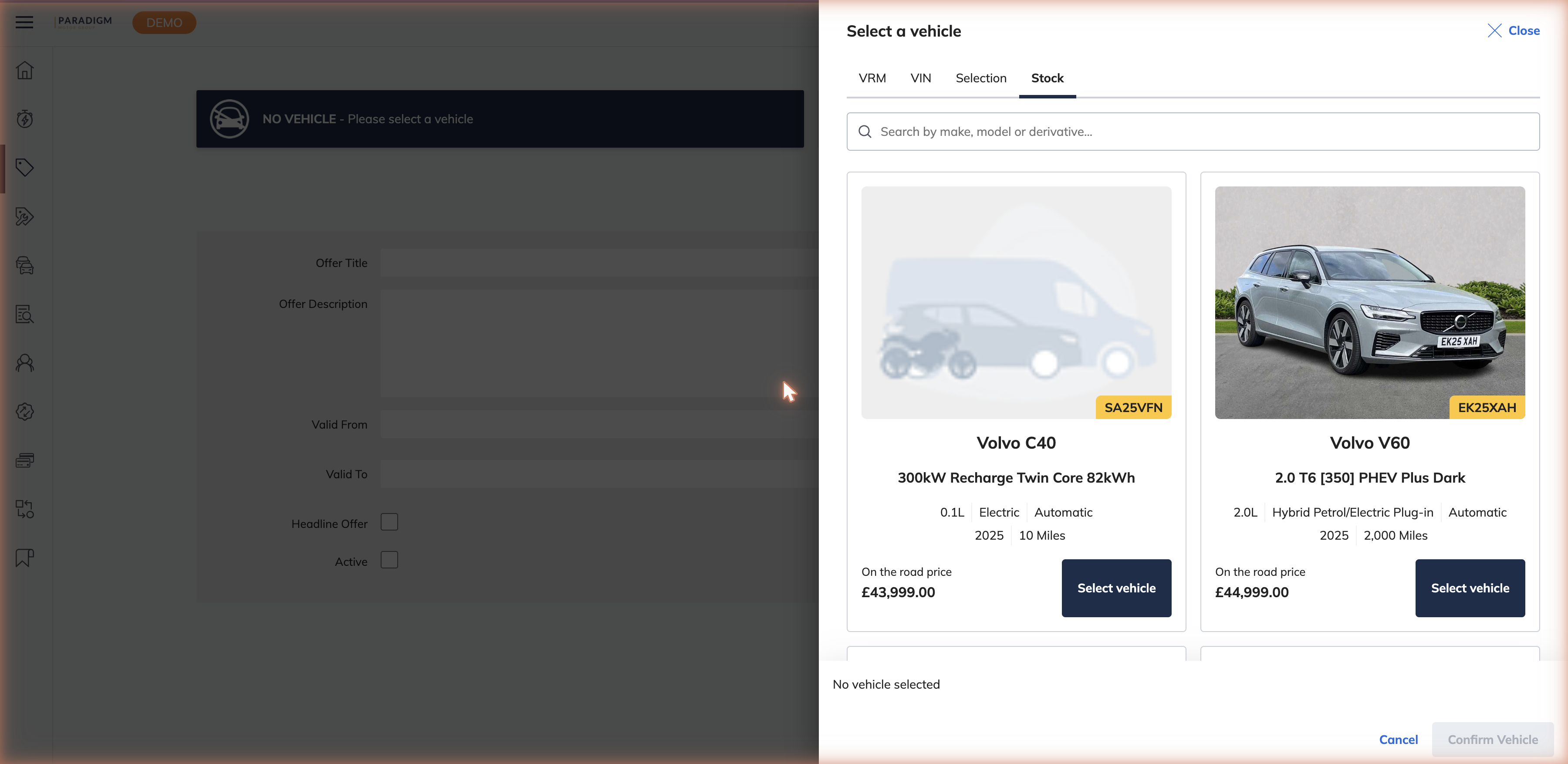The height and width of the screenshot is (764, 1568).
Task: Click the £44,999.00 price
Action: 1251,592
